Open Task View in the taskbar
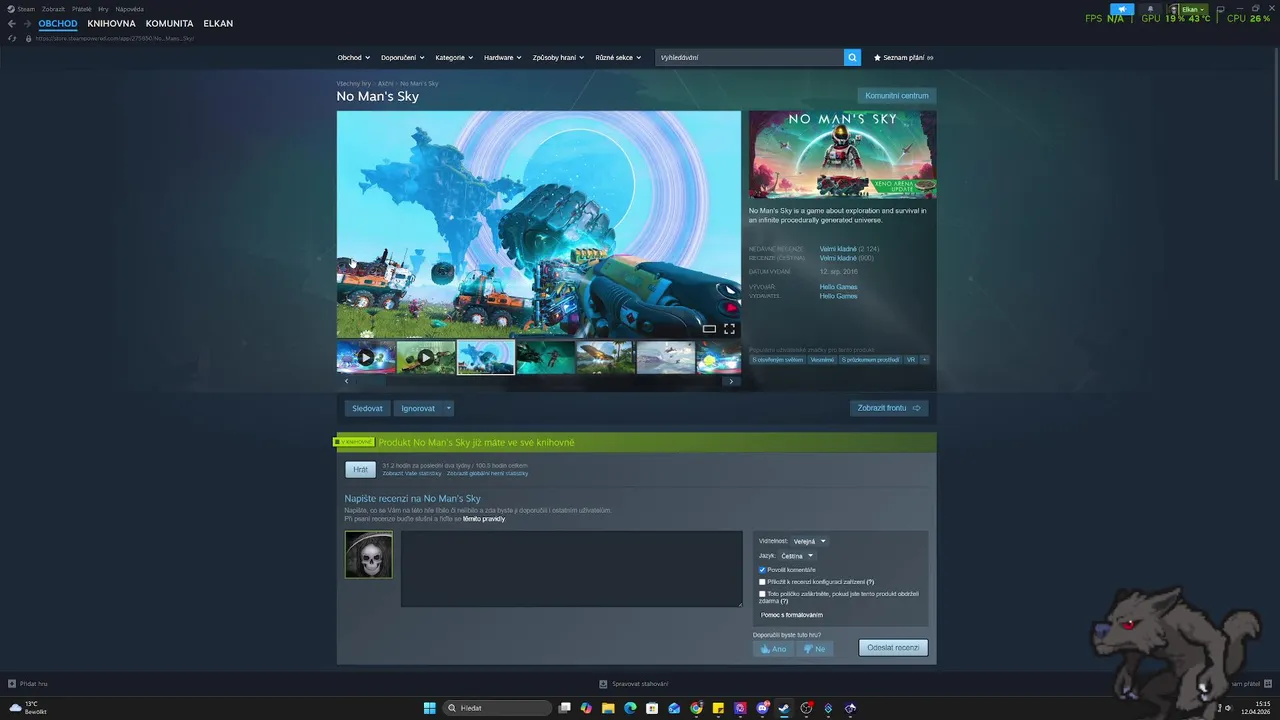Image resolution: width=1280 pixels, height=720 pixels. [x=565, y=708]
